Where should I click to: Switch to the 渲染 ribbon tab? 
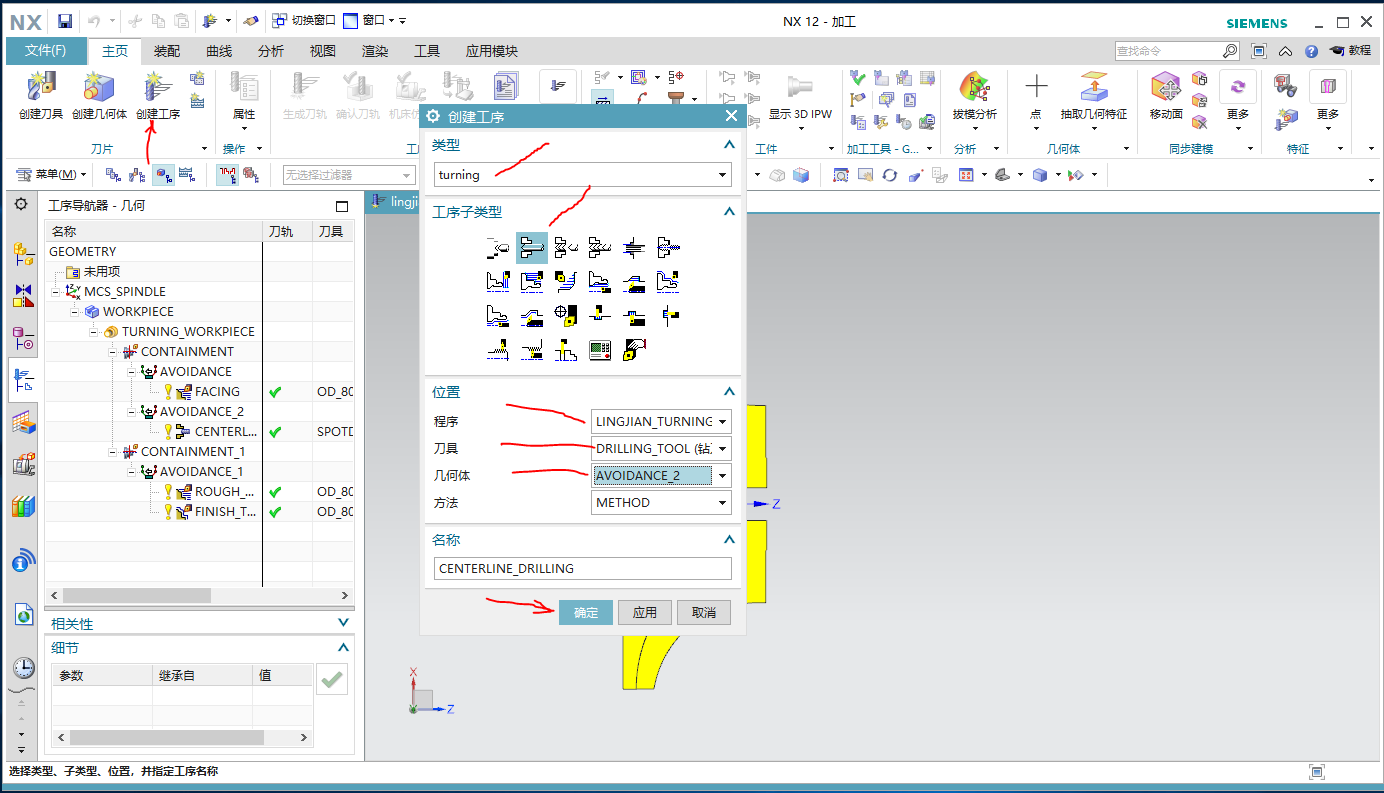pos(375,52)
